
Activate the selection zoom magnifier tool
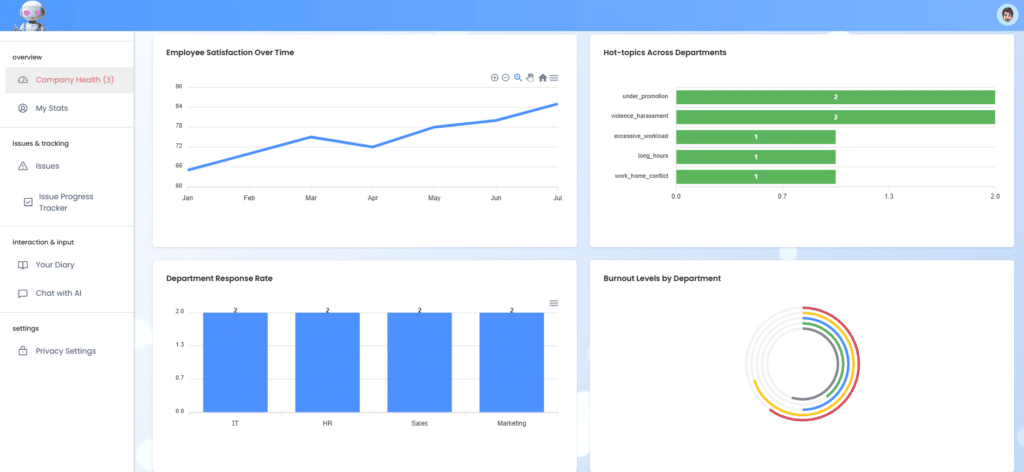pos(518,78)
